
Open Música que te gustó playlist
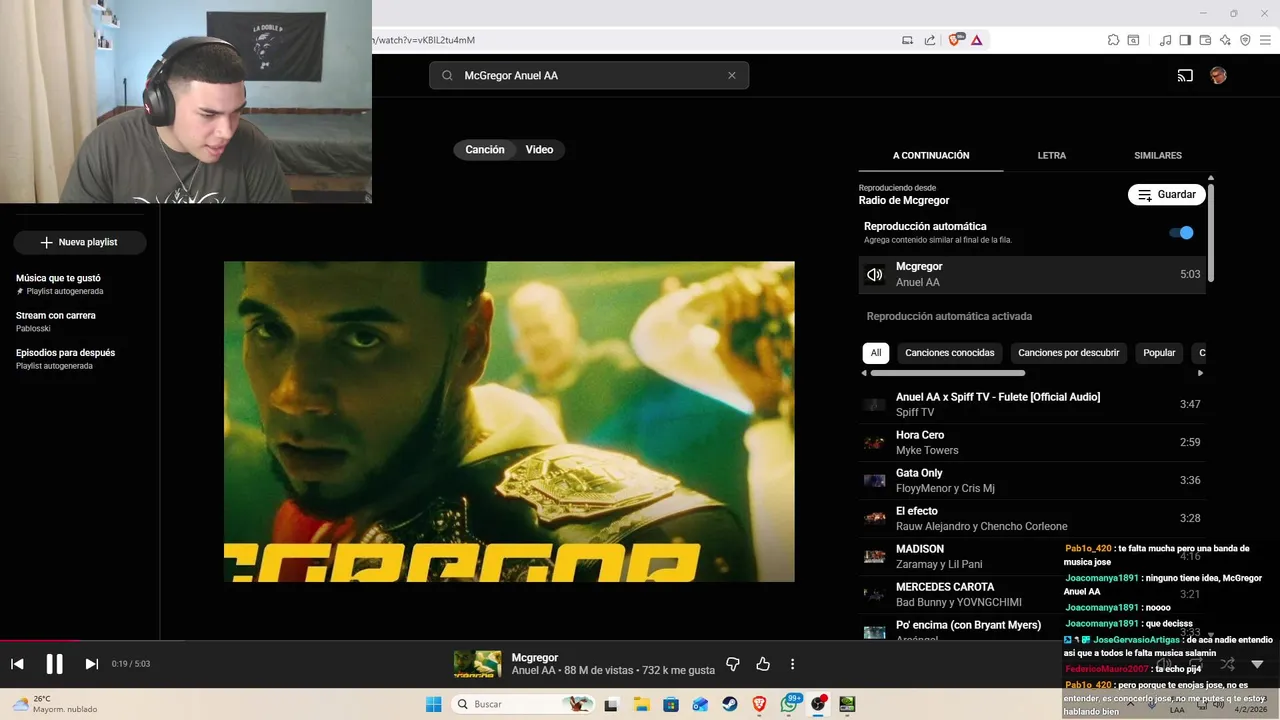coord(80,284)
